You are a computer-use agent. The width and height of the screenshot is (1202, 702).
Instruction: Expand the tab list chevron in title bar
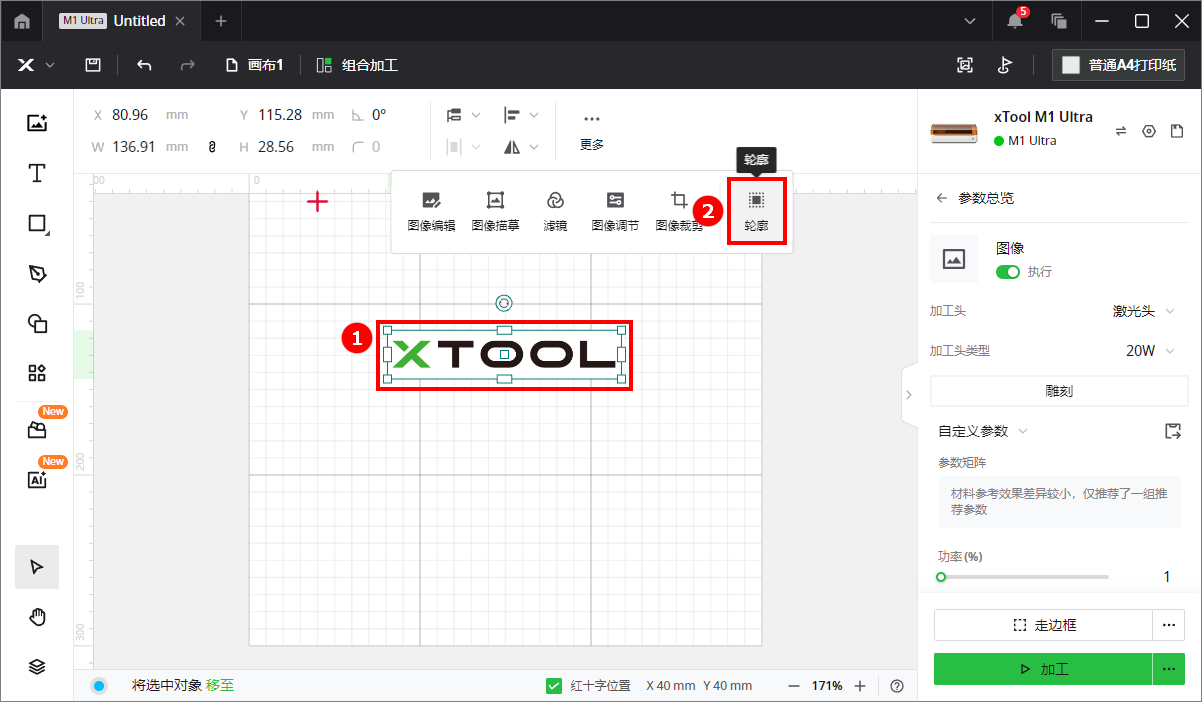click(970, 21)
